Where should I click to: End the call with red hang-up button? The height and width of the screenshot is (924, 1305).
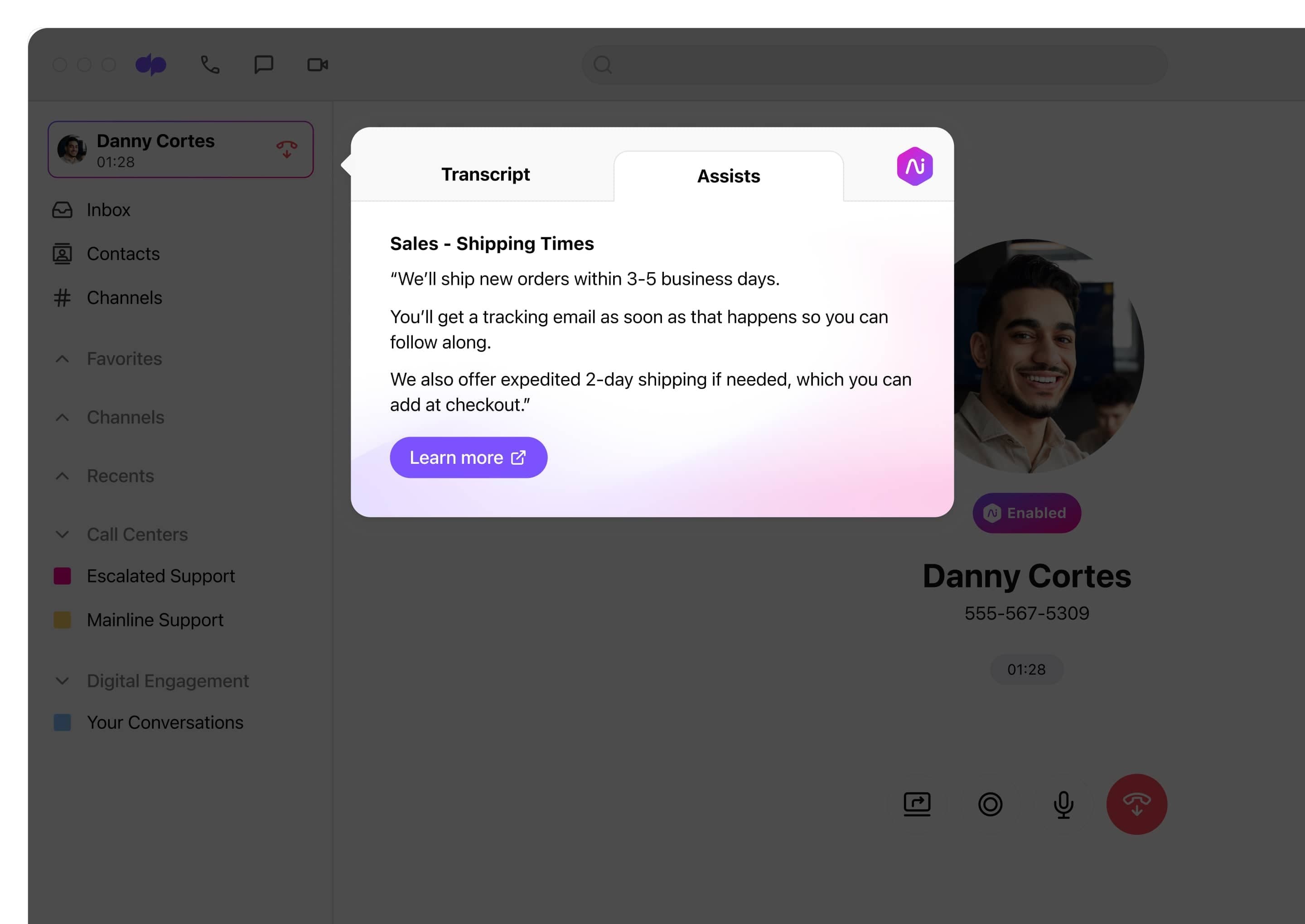click(x=1136, y=804)
